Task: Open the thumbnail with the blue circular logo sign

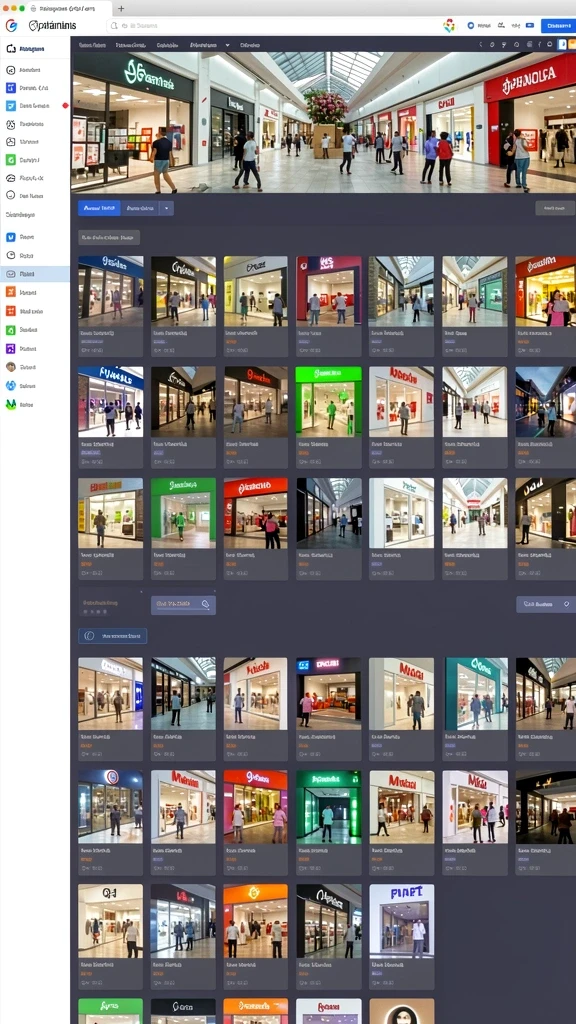Action: pos(110,807)
